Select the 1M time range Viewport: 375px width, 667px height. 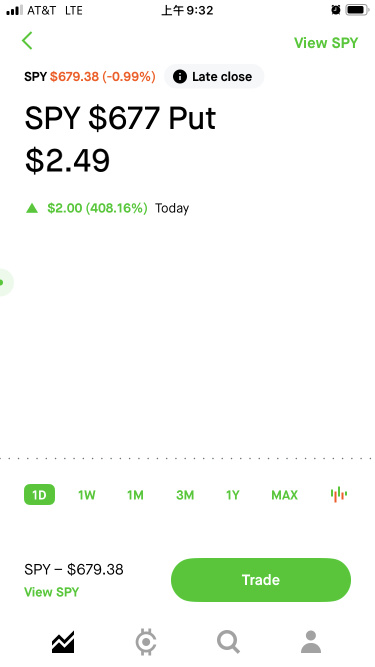(x=135, y=495)
